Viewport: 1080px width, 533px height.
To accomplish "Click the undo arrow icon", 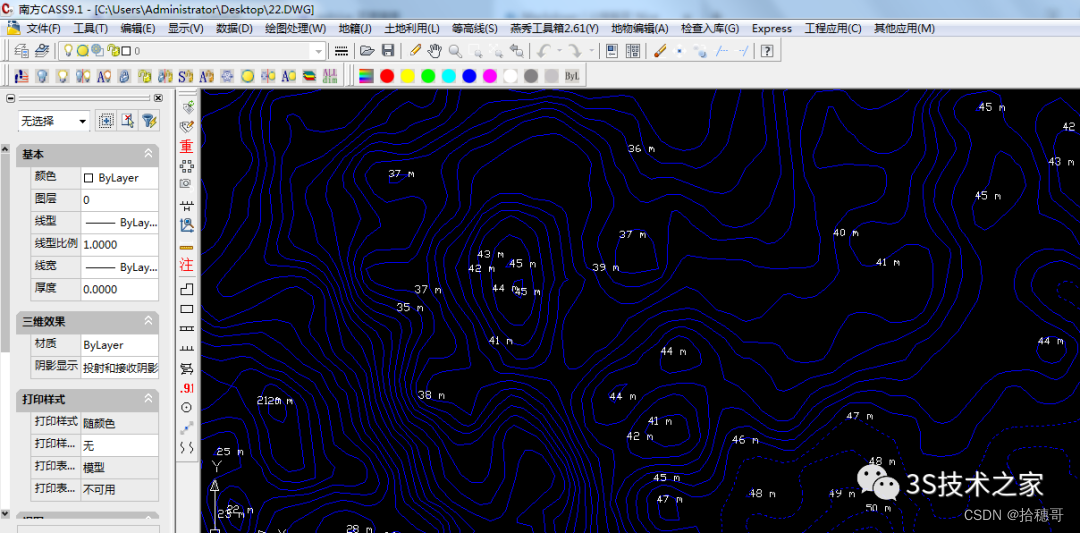I will [x=544, y=50].
